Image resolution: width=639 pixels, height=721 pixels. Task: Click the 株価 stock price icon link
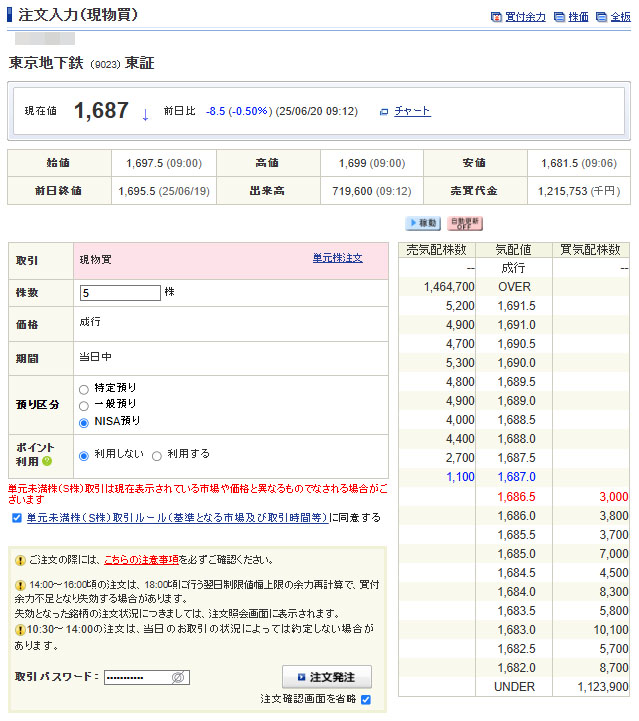(572, 17)
